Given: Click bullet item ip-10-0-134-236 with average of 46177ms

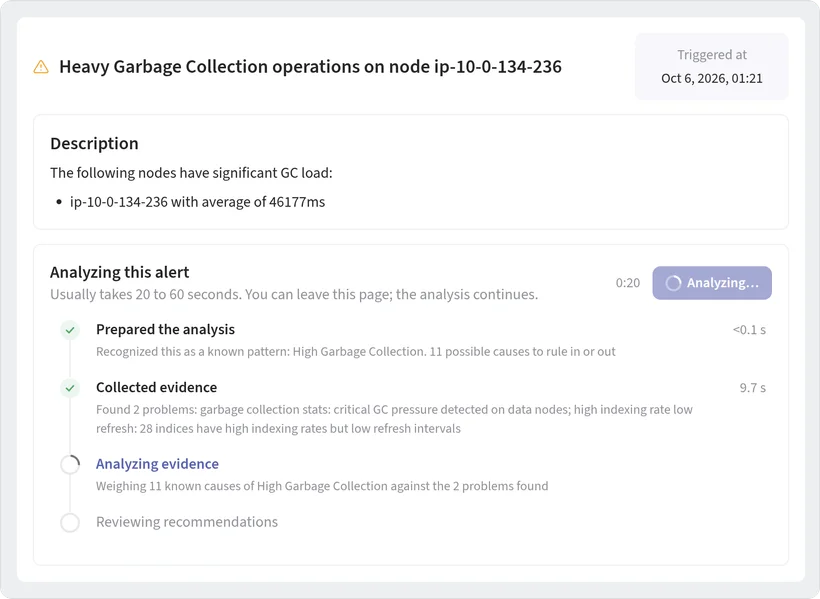Looking at the screenshot, I should click(x=197, y=202).
